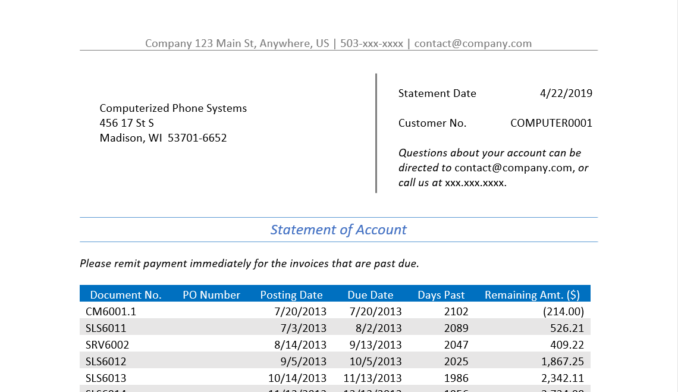The width and height of the screenshot is (678, 392).
Task: Click due date 9/13/2013
Action: (x=376, y=345)
